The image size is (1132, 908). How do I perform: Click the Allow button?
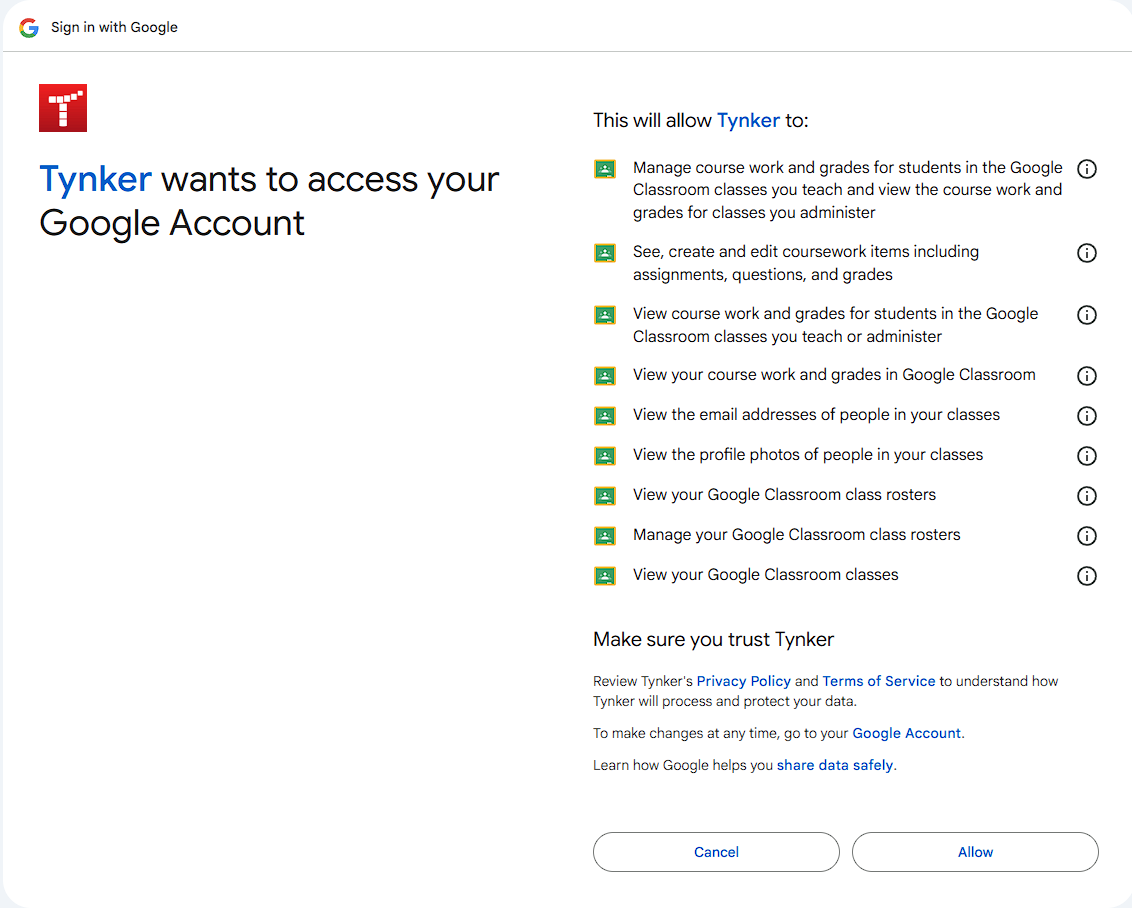[x=975, y=852]
